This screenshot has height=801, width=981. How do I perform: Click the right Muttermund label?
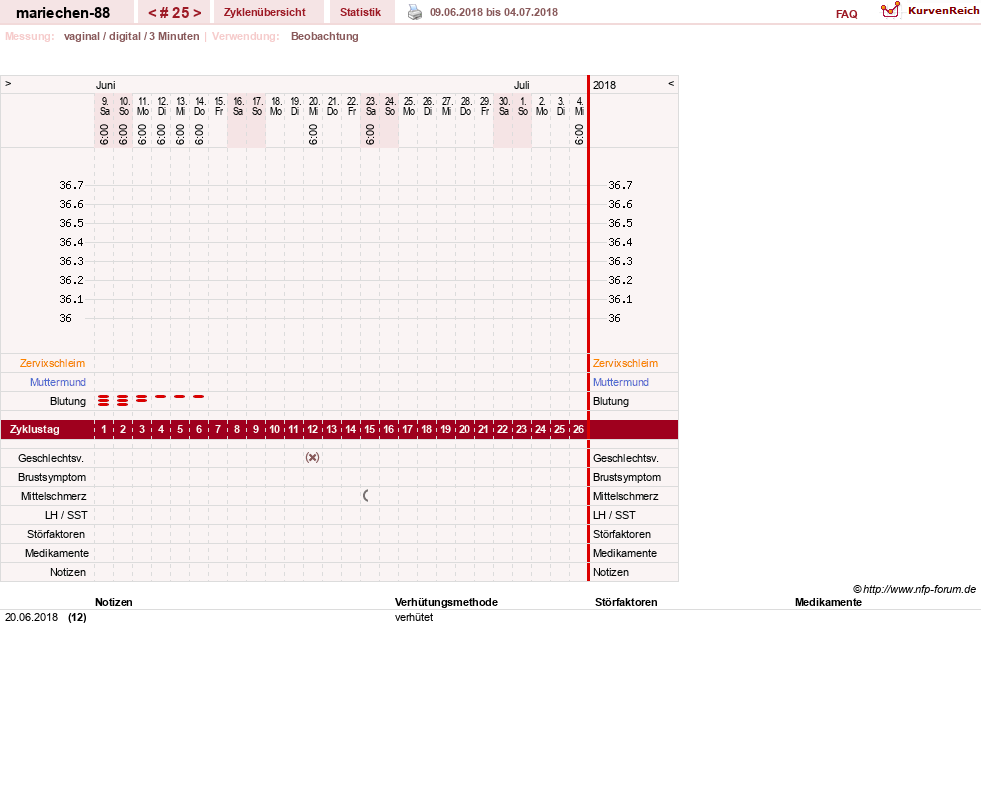621,382
